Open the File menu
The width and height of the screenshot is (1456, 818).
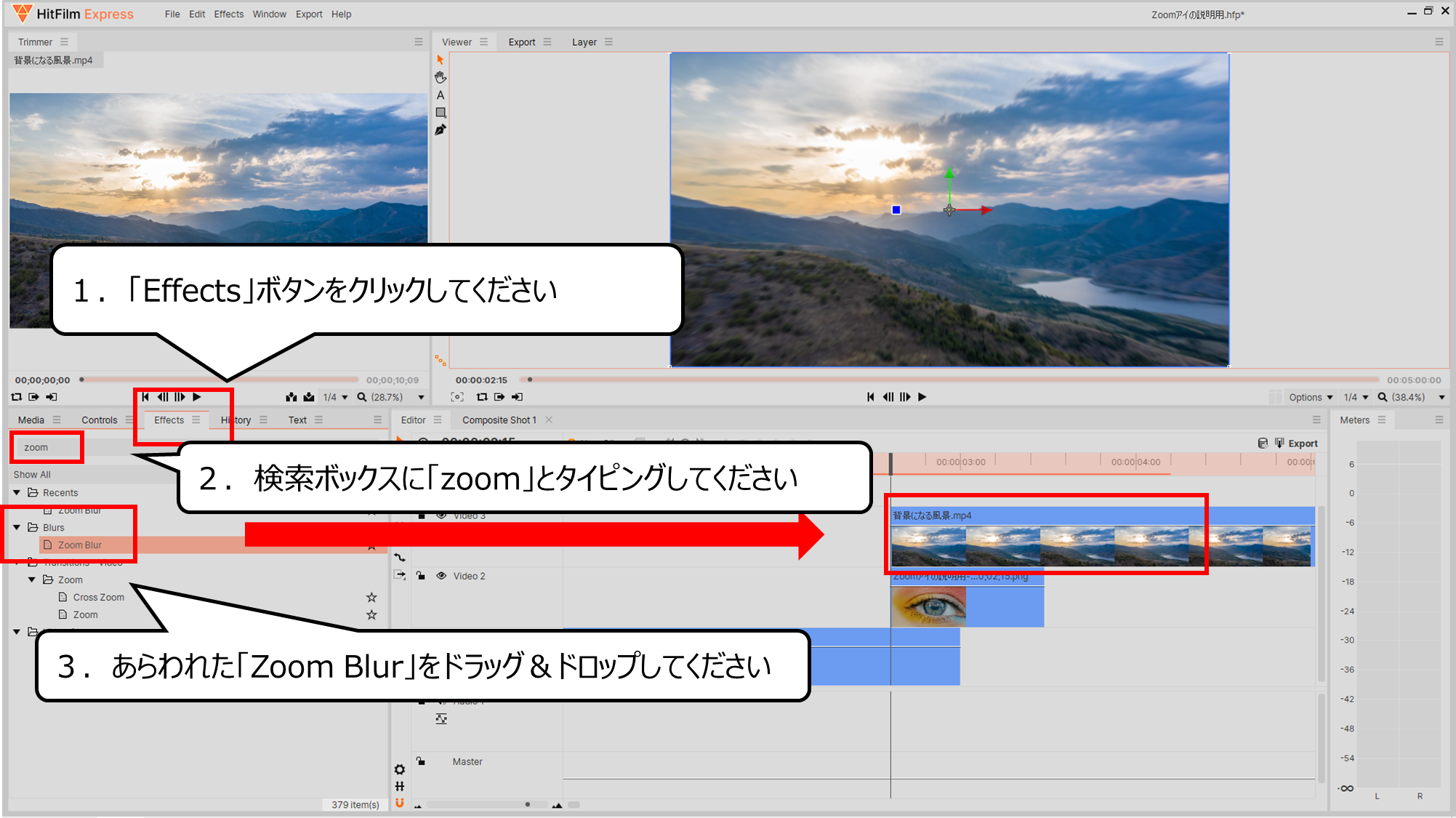(x=172, y=14)
